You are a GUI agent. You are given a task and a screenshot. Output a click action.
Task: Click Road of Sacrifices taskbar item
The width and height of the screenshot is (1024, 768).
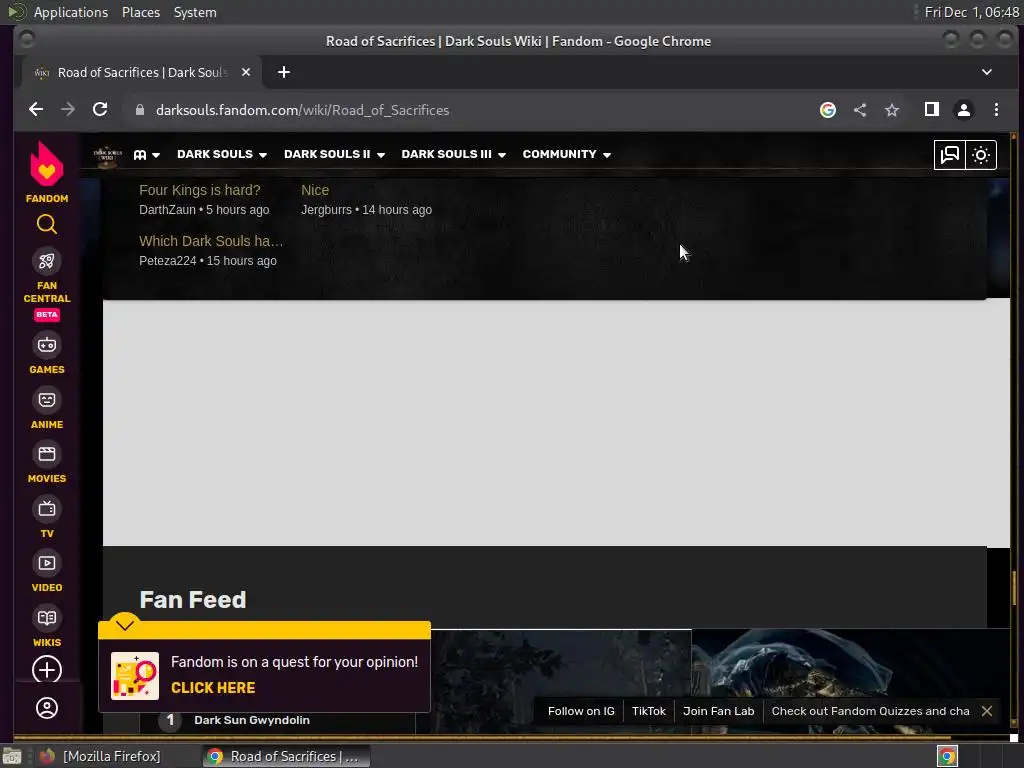pyautogui.click(x=285, y=756)
